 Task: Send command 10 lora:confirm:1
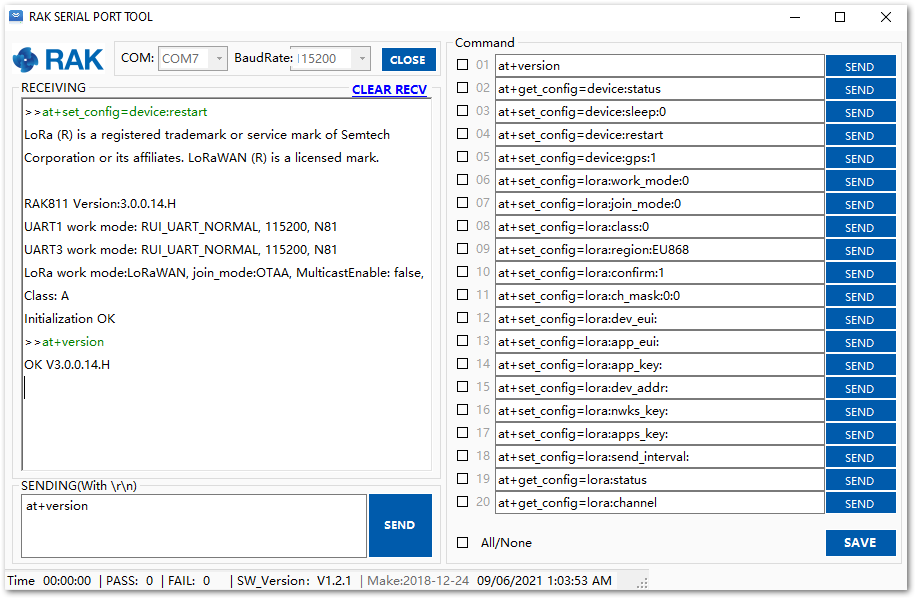(x=861, y=273)
